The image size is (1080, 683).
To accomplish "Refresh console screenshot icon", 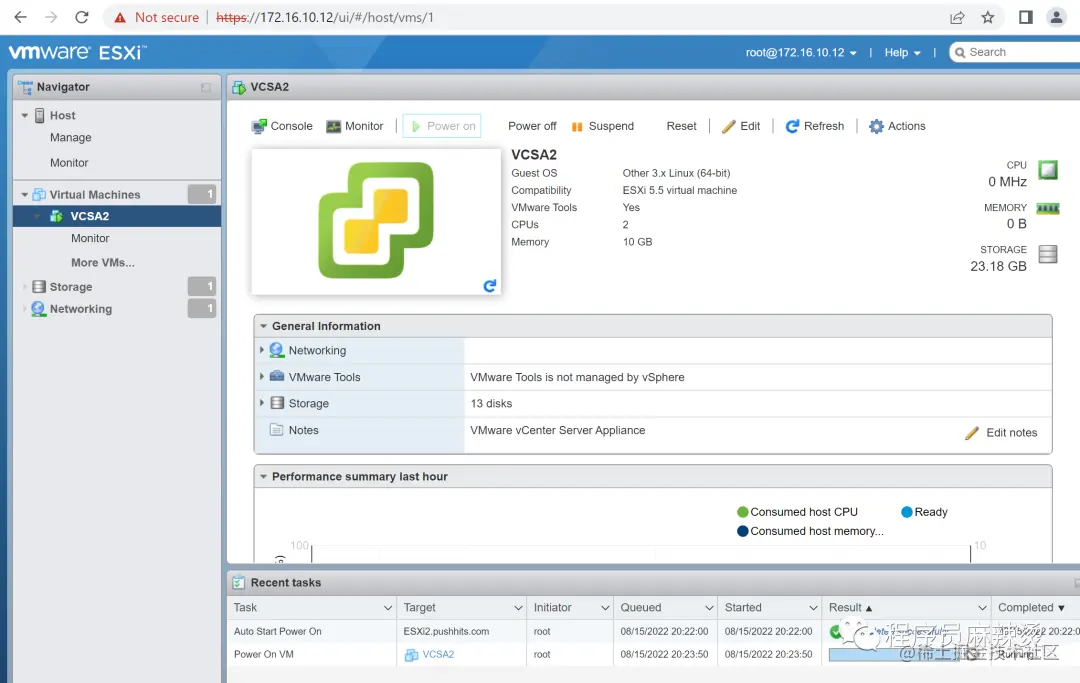I will pos(490,286).
